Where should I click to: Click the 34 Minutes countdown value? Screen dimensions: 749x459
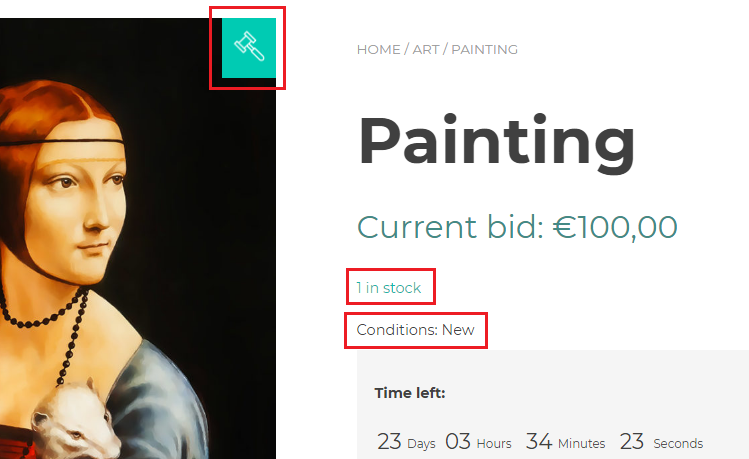(x=539, y=442)
